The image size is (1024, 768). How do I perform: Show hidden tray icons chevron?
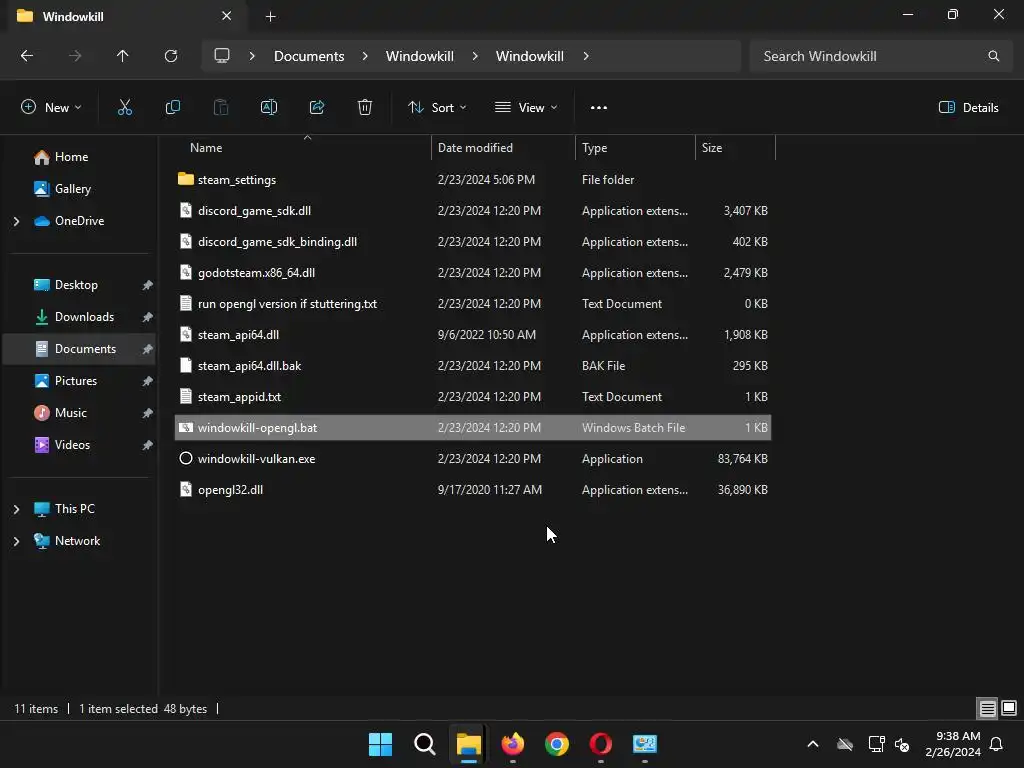pyautogui.click(x=813, y=744)
